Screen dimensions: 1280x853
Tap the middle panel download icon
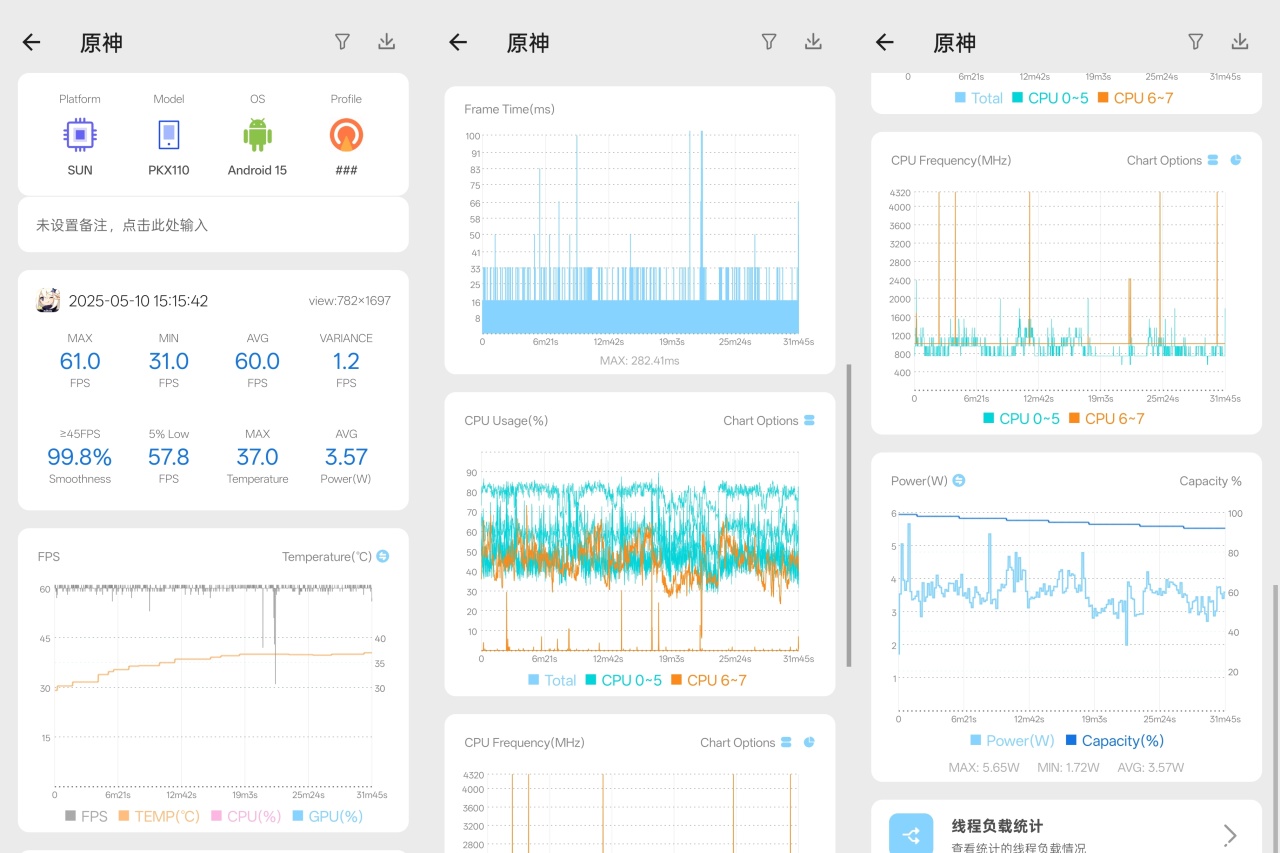(x=813, y=41)
